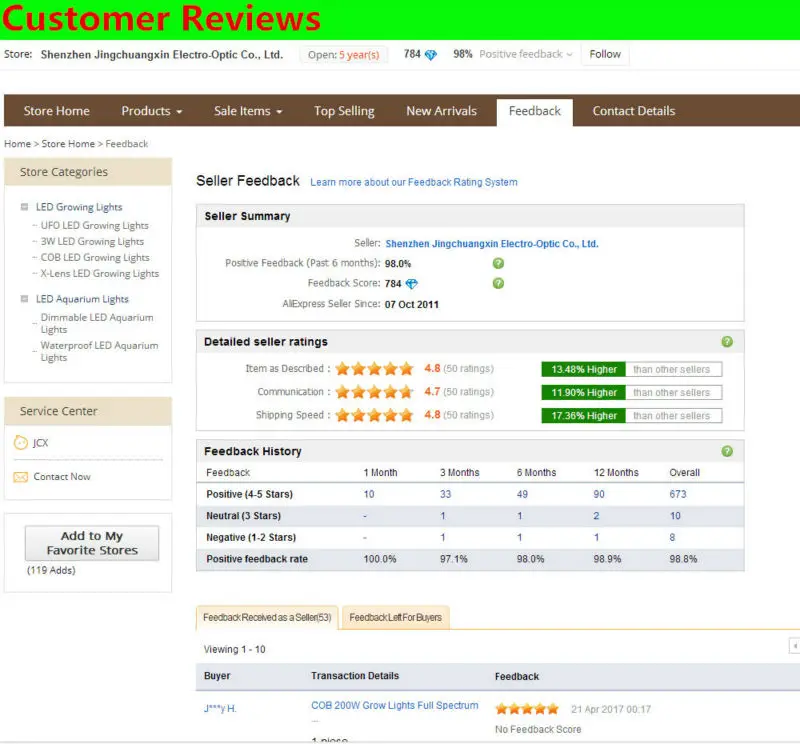Open seller name link in Seller Summary
Viewport: 800px width, 744px height.
[492, 244]
